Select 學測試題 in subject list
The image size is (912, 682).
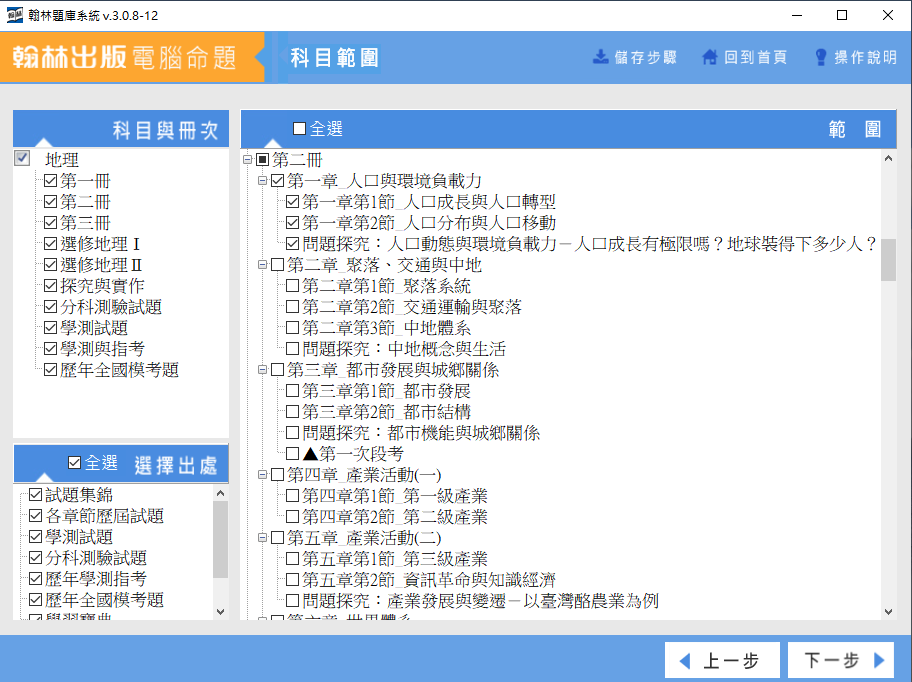(x=94, y=327)
